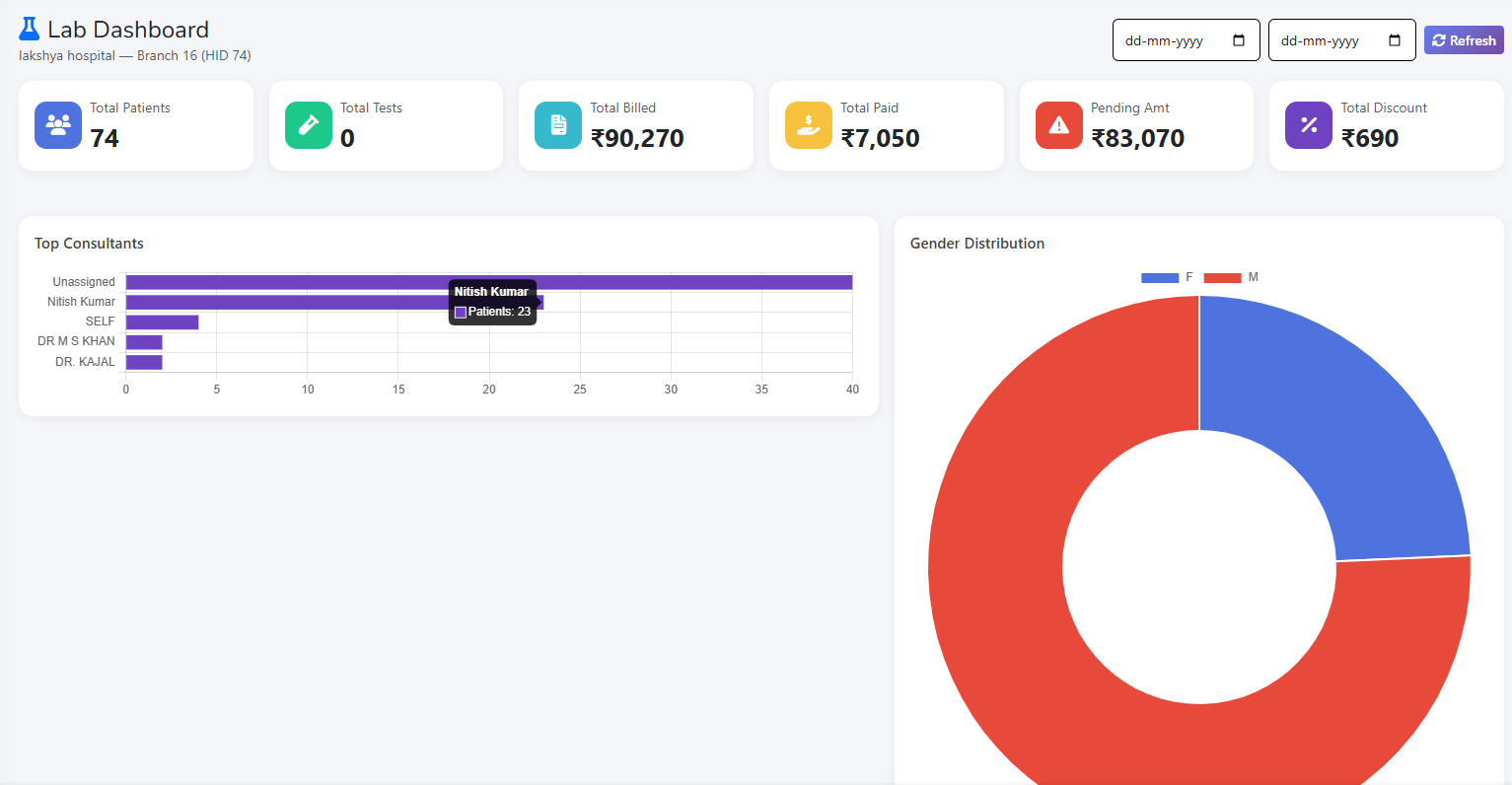Open calendar picker on second date field
The width and height of the screenshot is (1512, 785).
[1395, 40]
